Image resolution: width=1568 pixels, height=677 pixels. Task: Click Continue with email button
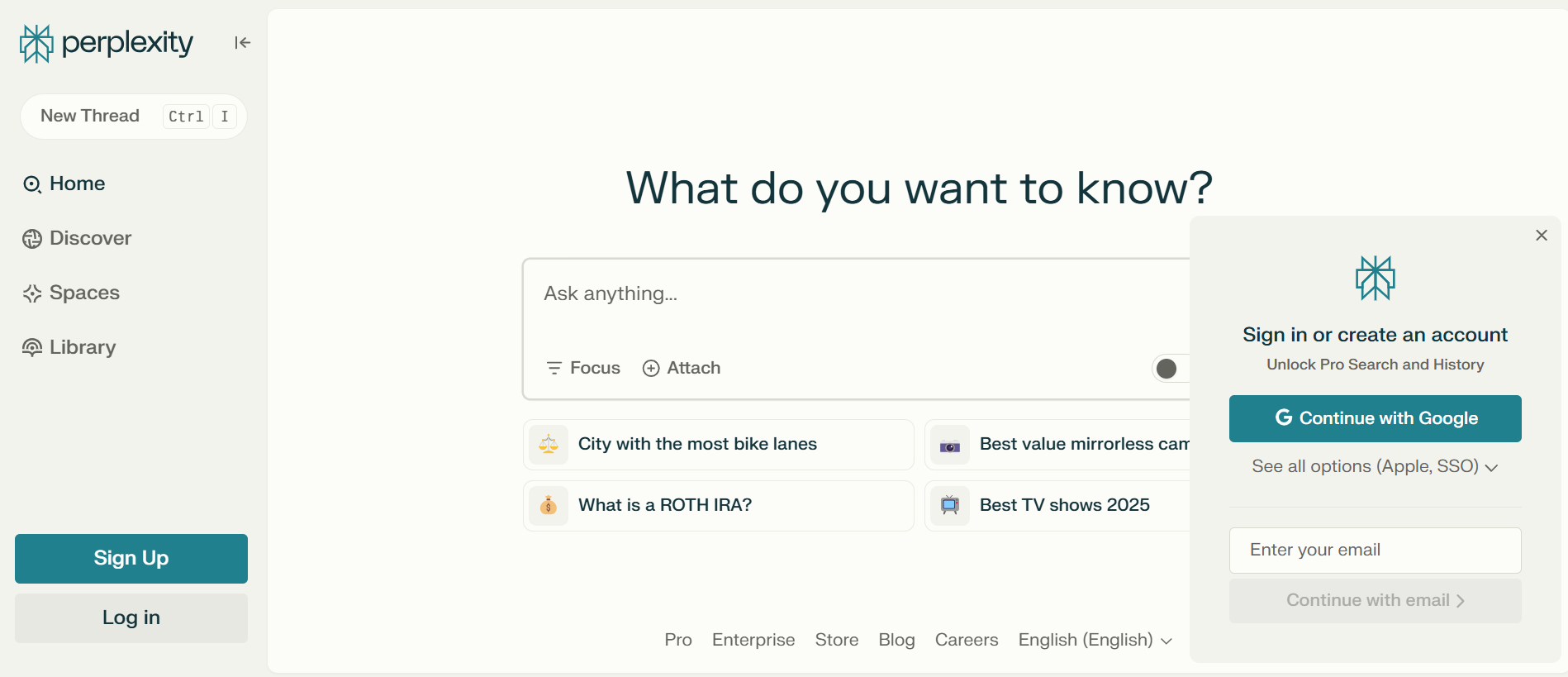pyautogui.click(x=1376, y=601)
